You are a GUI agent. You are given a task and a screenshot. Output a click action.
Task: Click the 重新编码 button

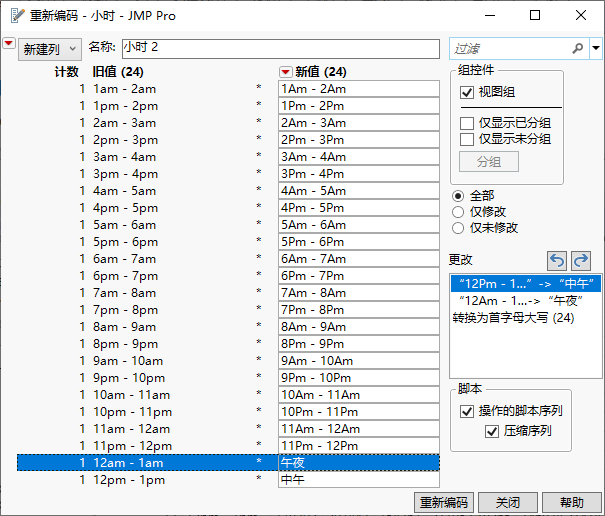(x=444, y=502)
